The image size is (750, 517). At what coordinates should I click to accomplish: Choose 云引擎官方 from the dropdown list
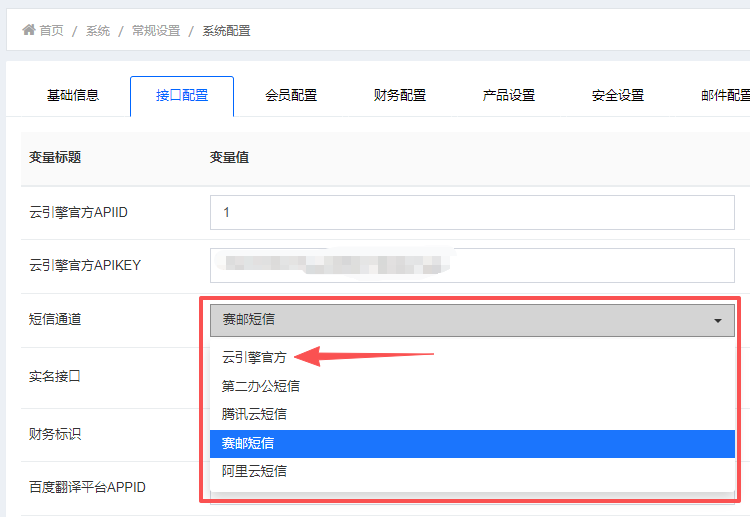(x=254, y=357)
